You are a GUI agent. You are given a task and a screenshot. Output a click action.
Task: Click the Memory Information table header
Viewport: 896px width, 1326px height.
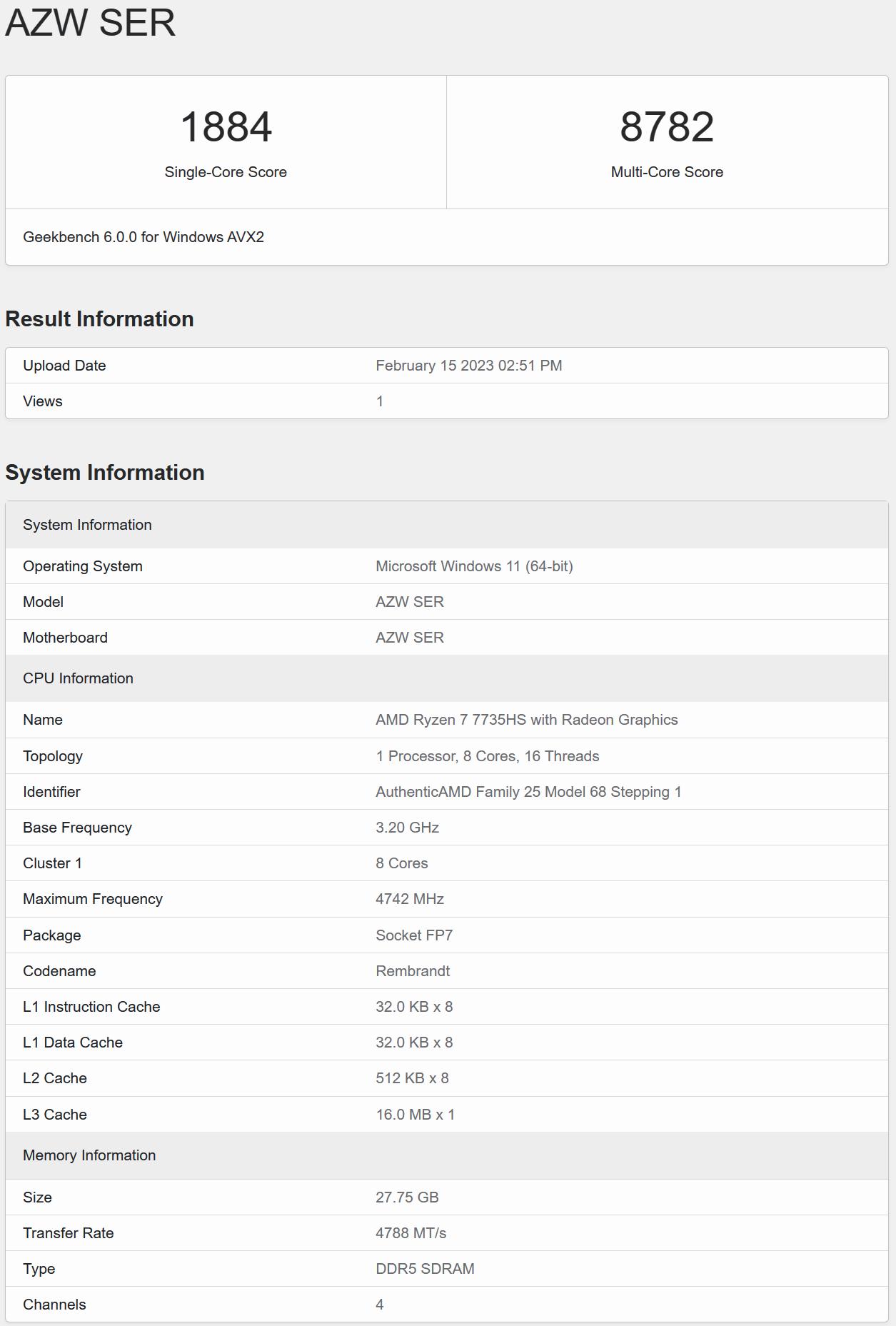pyautogui.click(x=89, y=1155)
